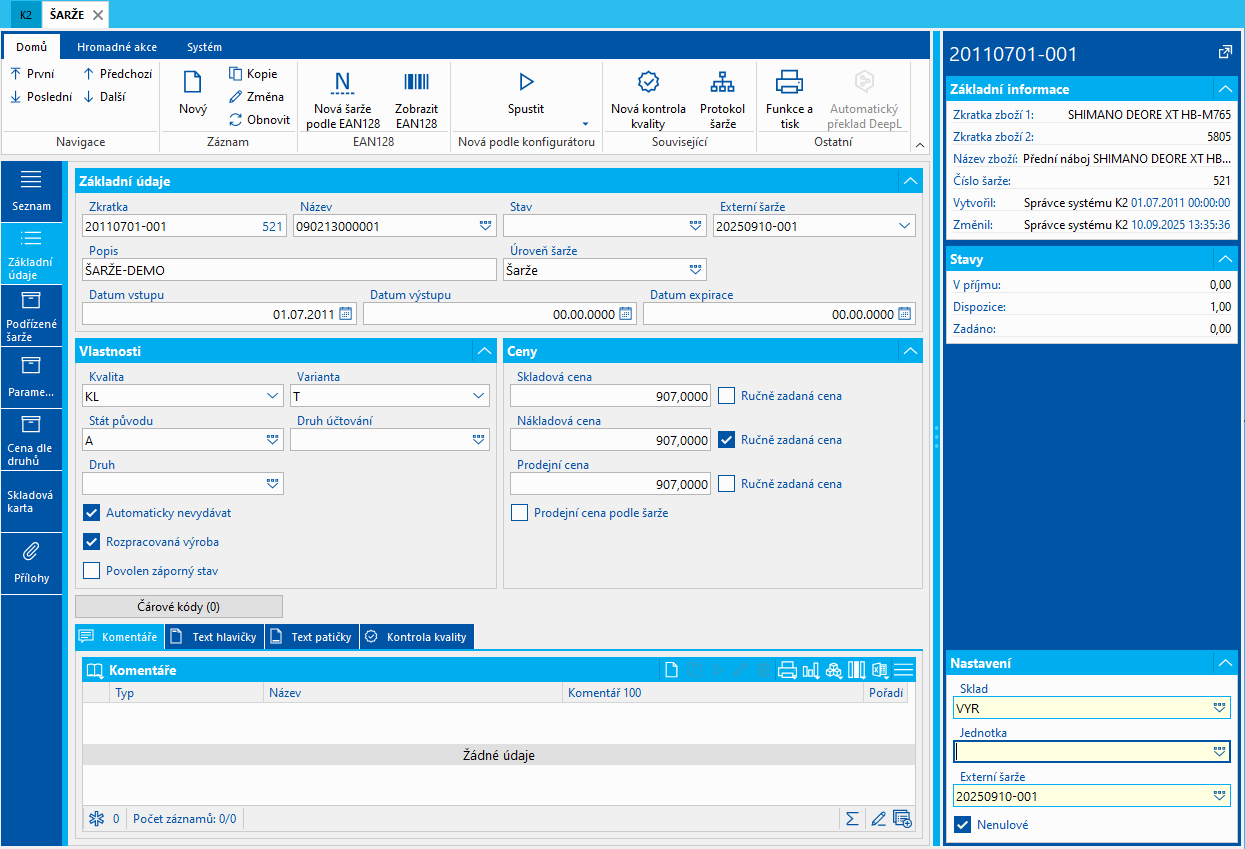Open Podřízené šarže sidebar page

coord(31,315)
